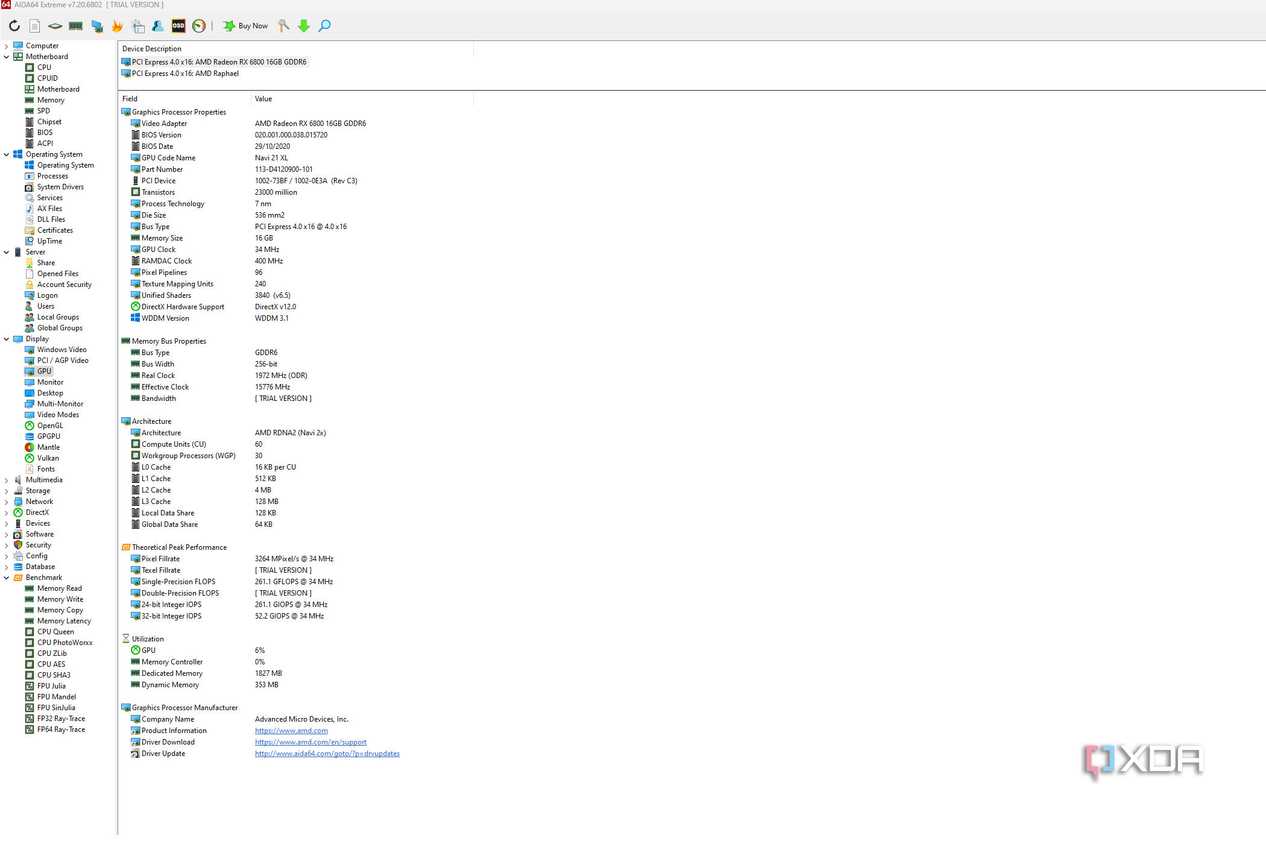The height and width of the screenshot is (844, 1266).
Task: Click the memory module toolbar icon
Action: [76, 26]
